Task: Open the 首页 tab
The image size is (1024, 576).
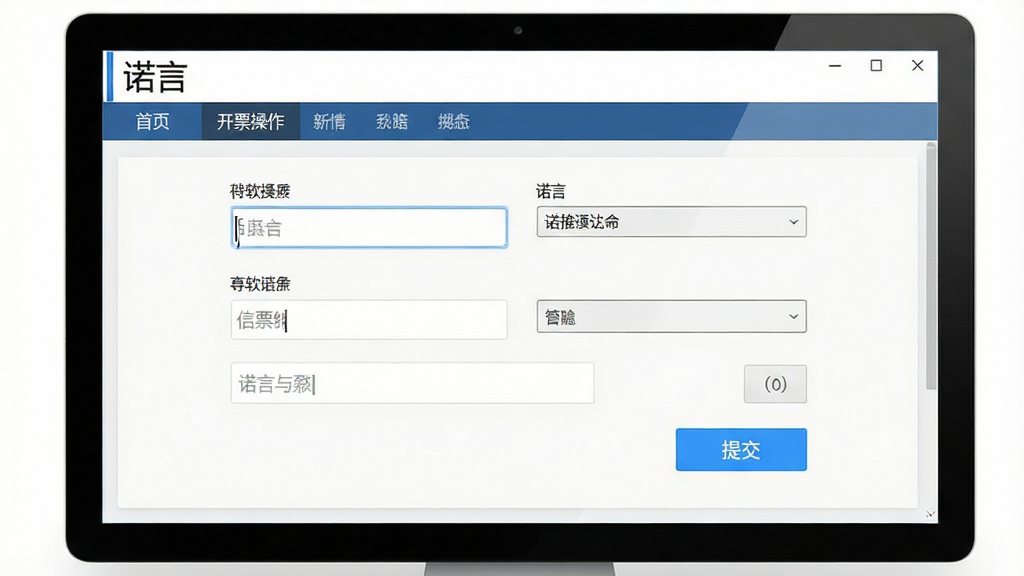Action: (152, 121)
